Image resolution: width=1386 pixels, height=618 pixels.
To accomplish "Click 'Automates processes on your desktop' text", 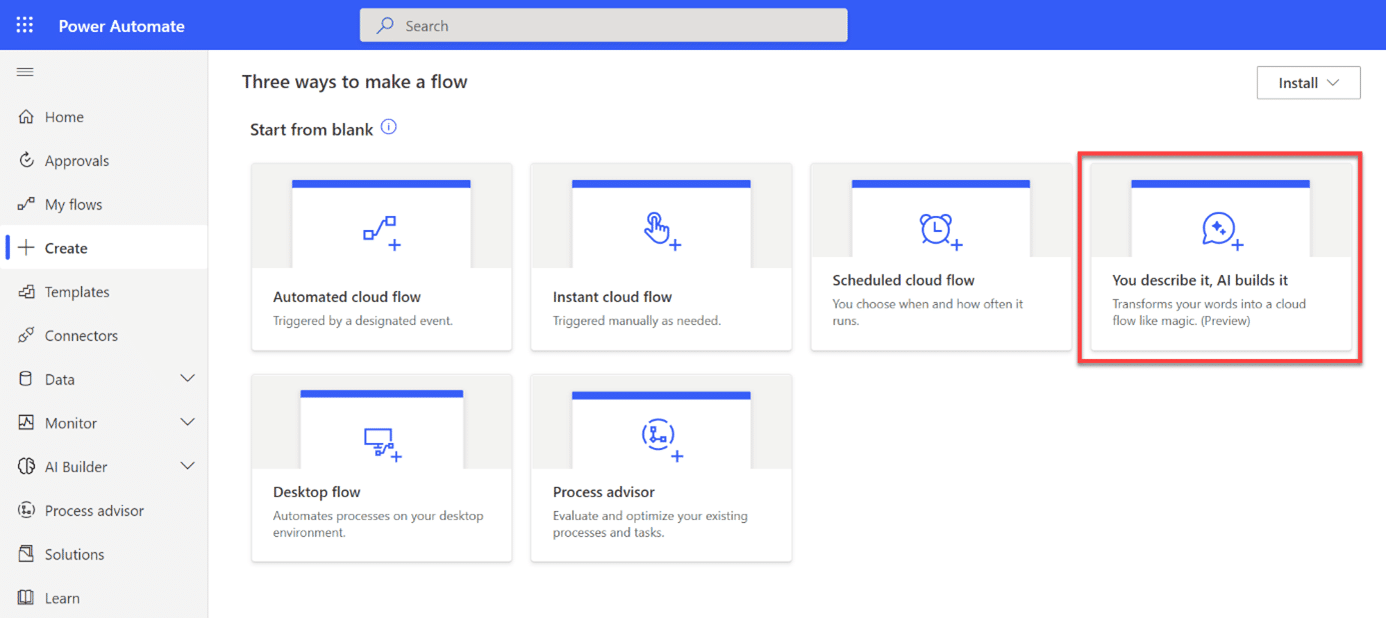I will coord(378,516).
